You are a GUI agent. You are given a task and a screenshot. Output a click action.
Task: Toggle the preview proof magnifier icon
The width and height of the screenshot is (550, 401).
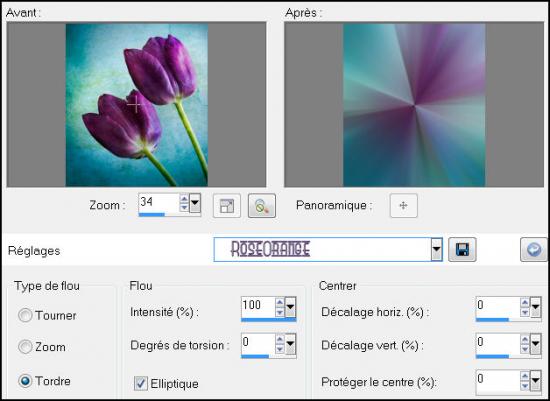coord(262,206)
